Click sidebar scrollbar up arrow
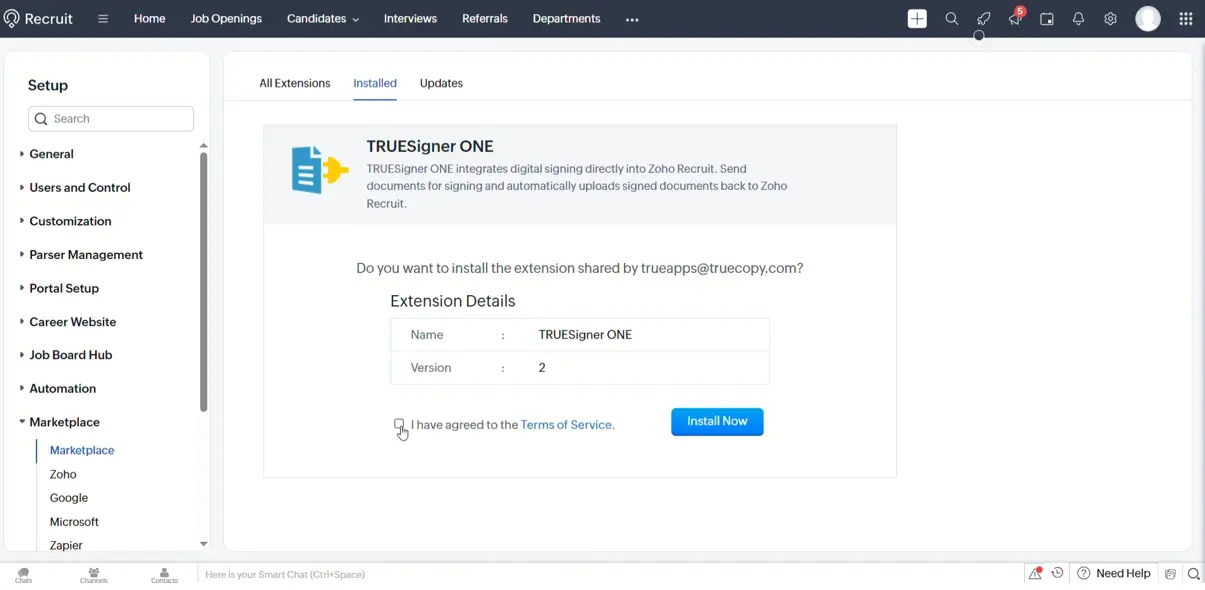The image size is (1205, 590). (x=204, y=146)
